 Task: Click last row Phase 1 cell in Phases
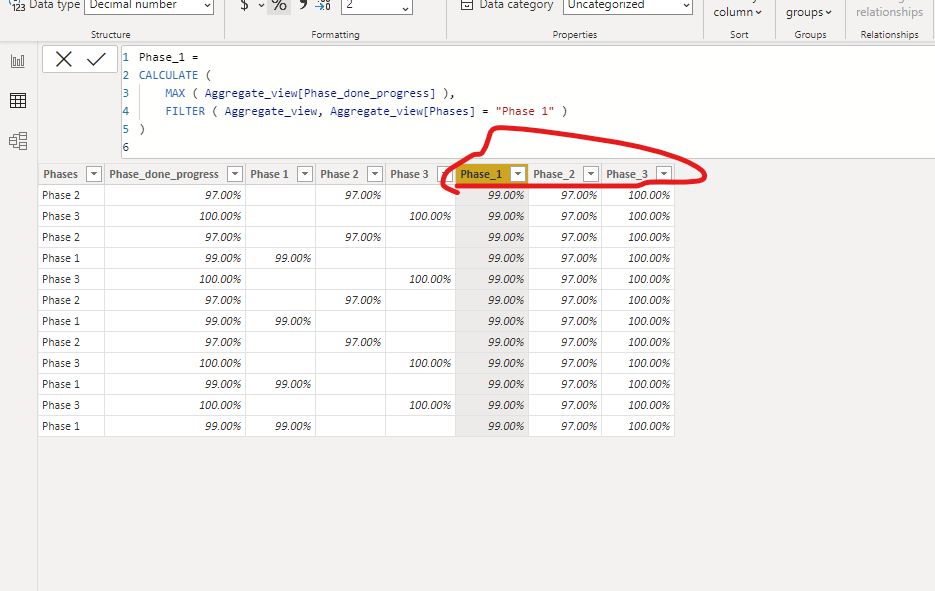71,426
